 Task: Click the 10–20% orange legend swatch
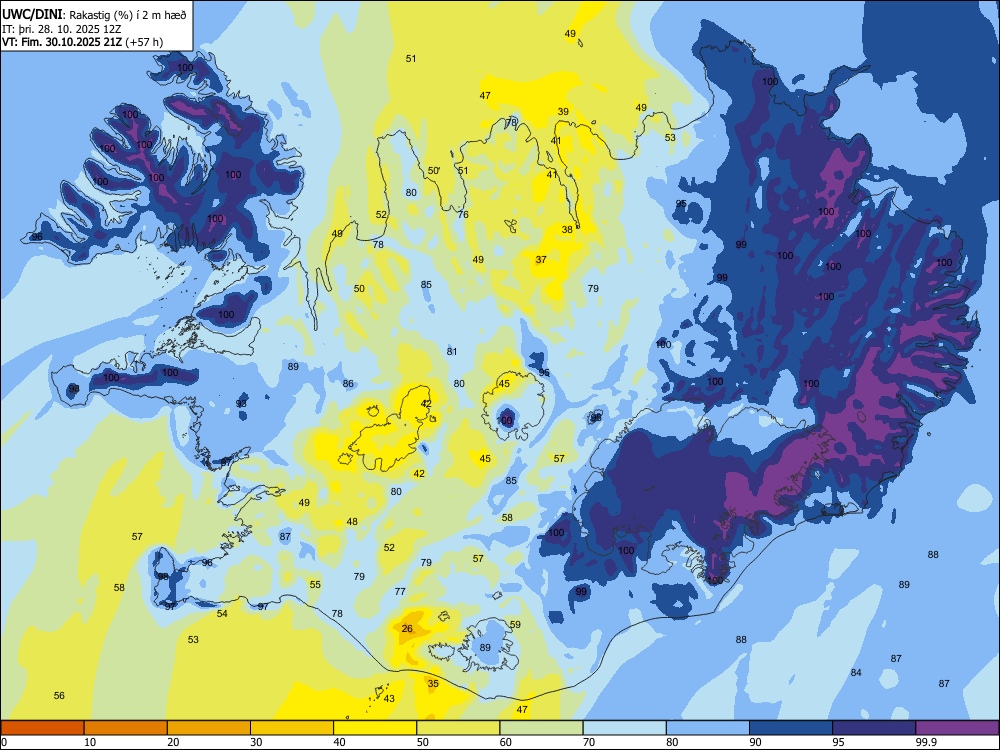[126, 728]
